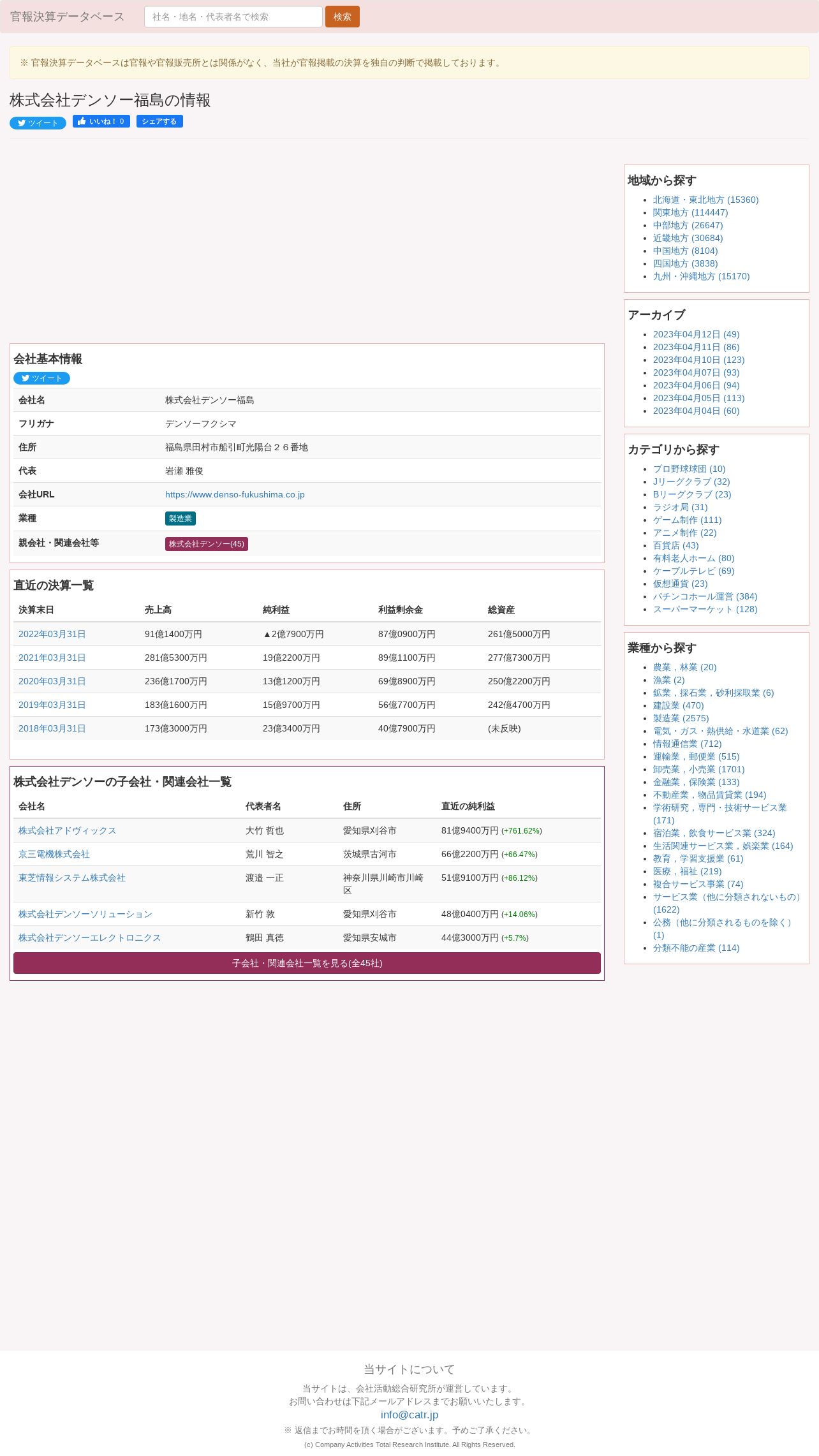Click the ツイート button in 会社基本情報 panel
The width and height of the screenshot is (819, 1456).
pyautogui.click(x=41, y=378)
